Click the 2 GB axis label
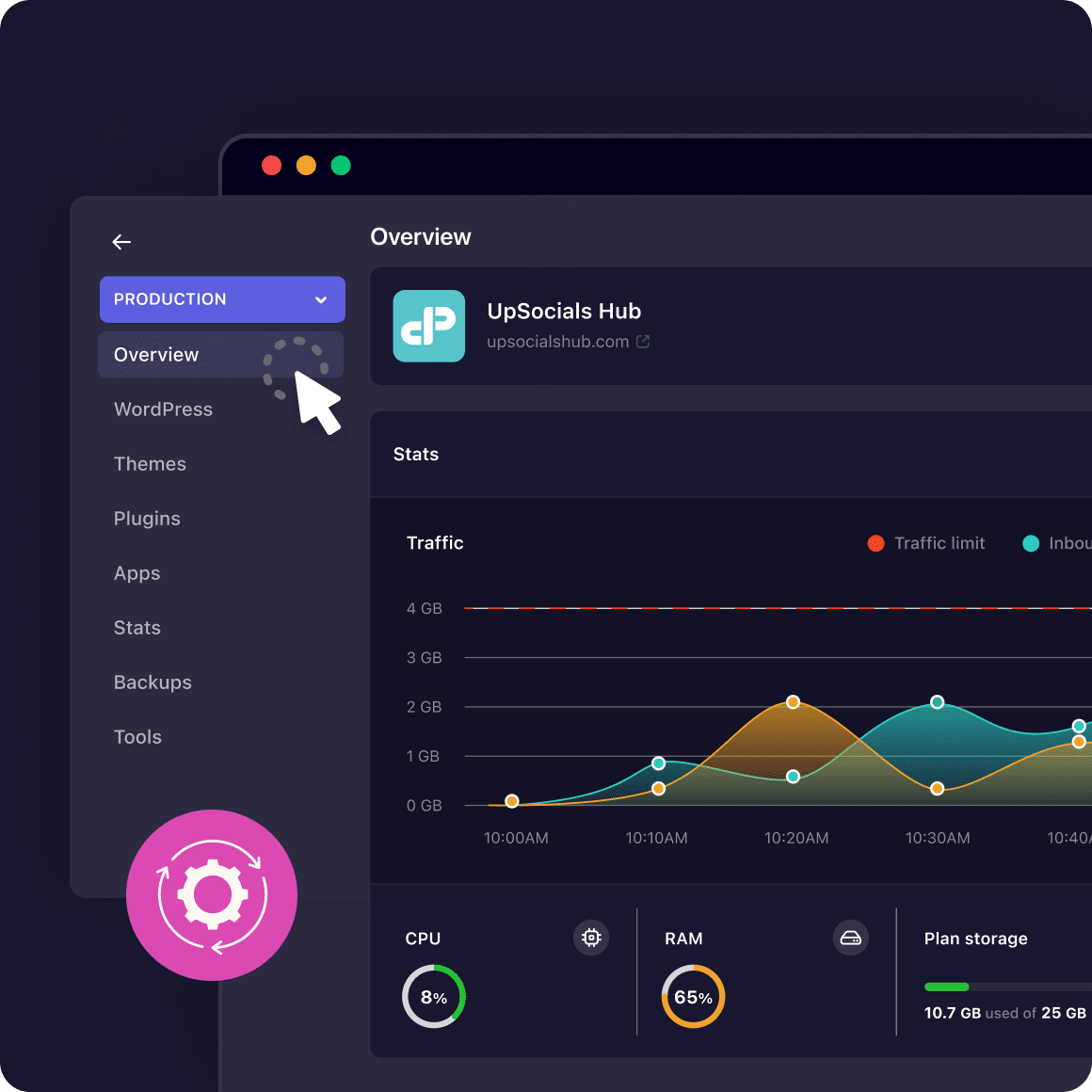This screenshot has width=1092, height=1092. pyautogui.click(x=425, y=707)
